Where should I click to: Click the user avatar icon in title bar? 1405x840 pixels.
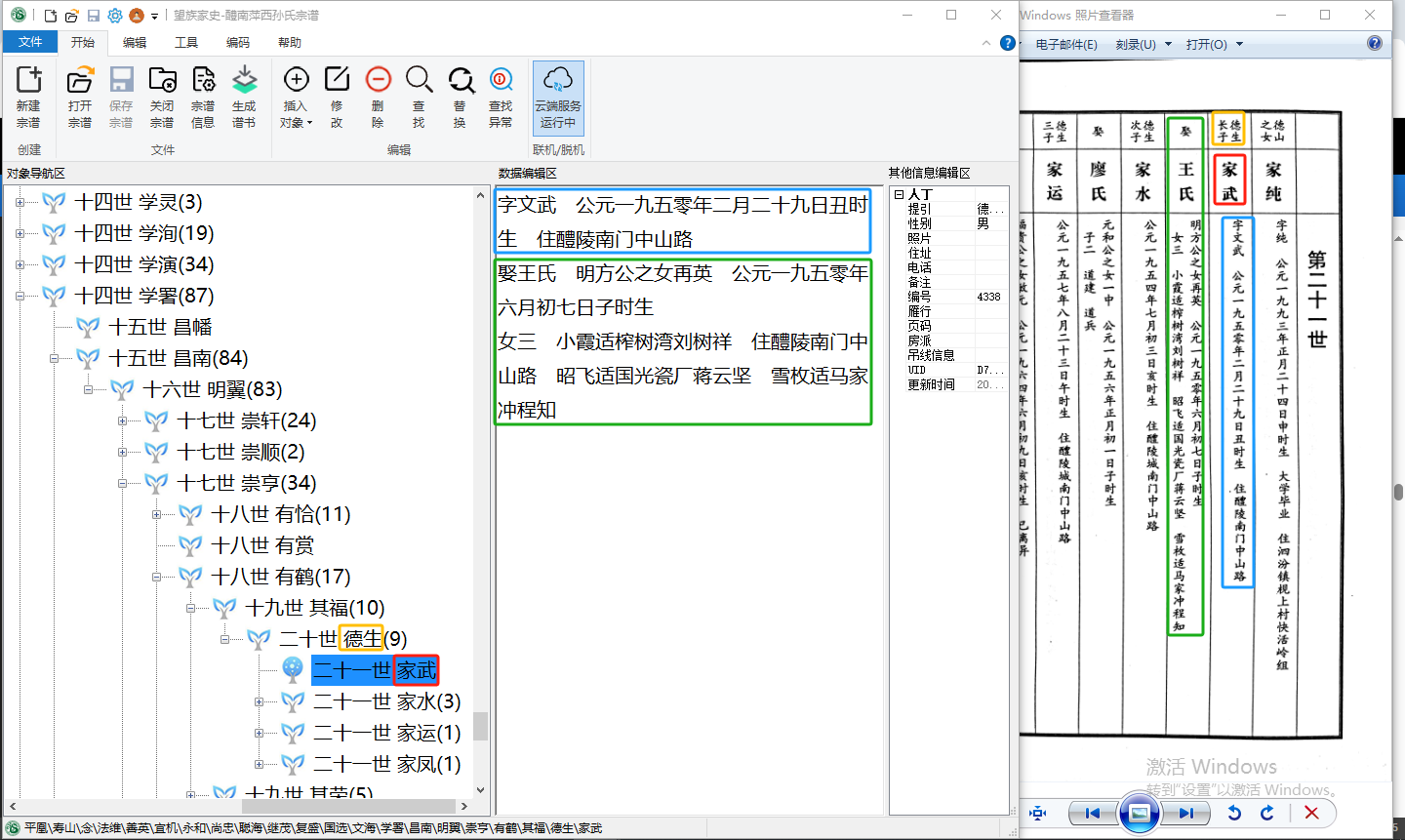(x=137, y=16)
